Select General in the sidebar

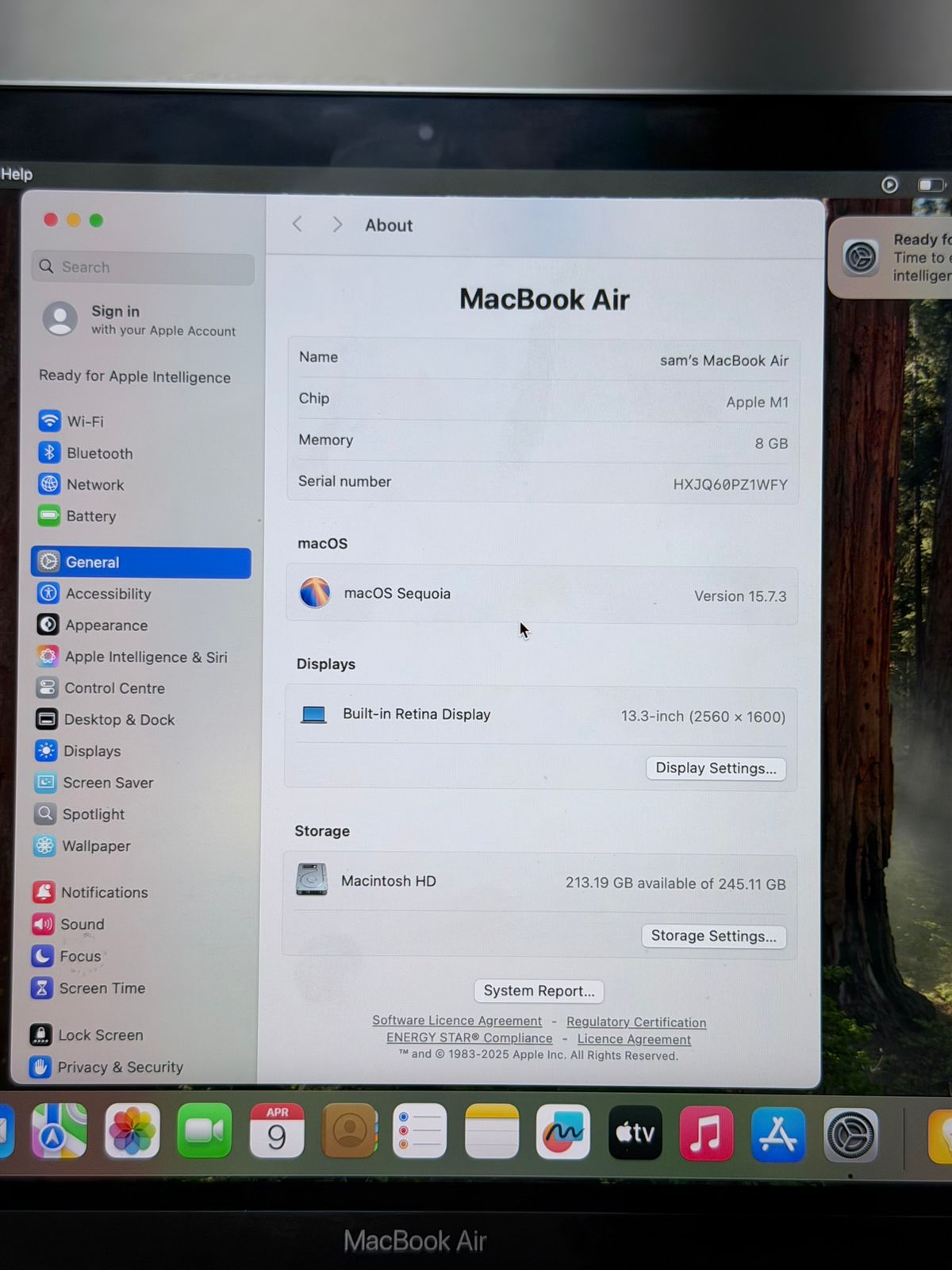141,562
